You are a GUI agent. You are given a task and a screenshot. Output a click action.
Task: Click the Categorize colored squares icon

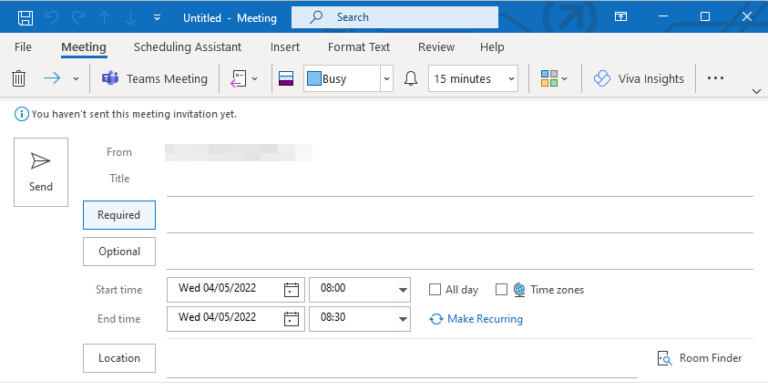[549, 78]
